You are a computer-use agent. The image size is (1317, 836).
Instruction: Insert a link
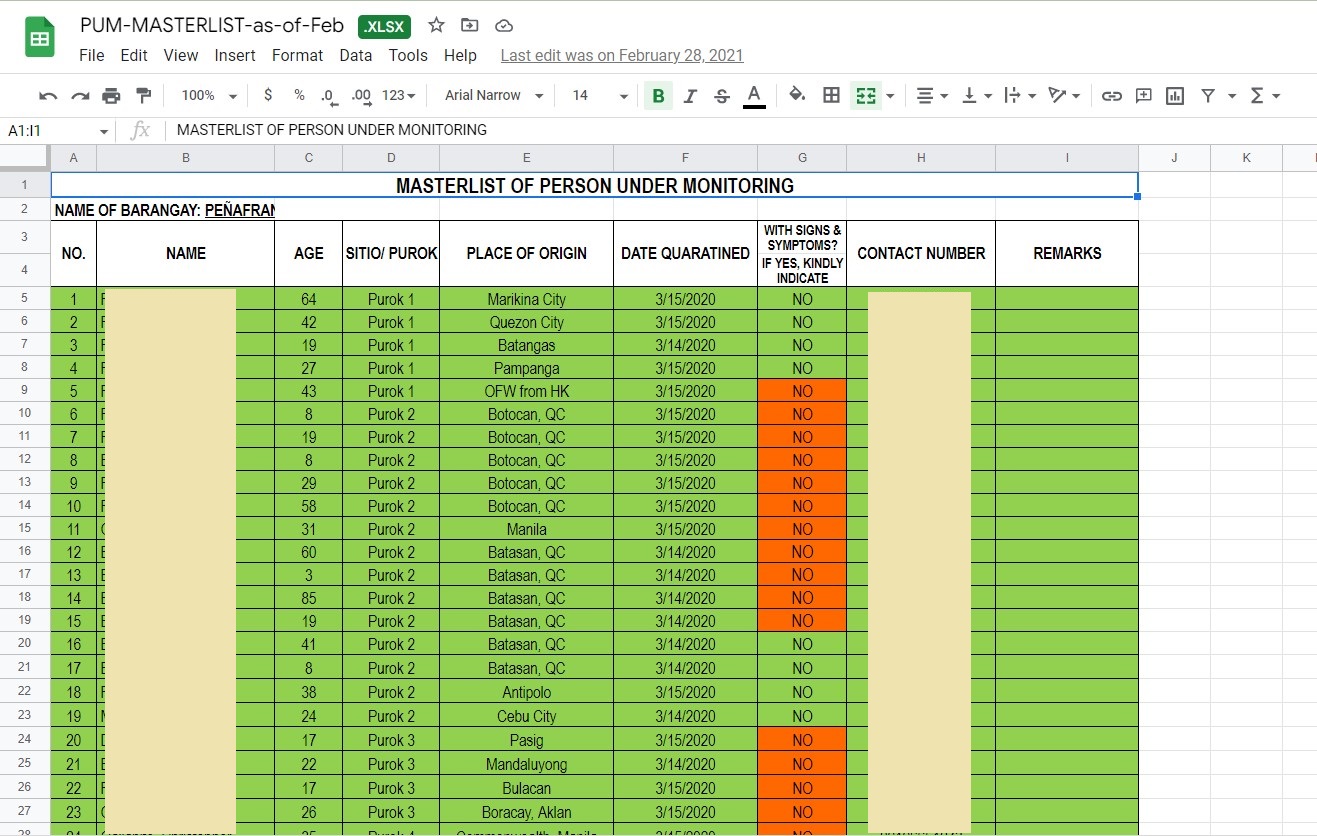(1111, 96)
